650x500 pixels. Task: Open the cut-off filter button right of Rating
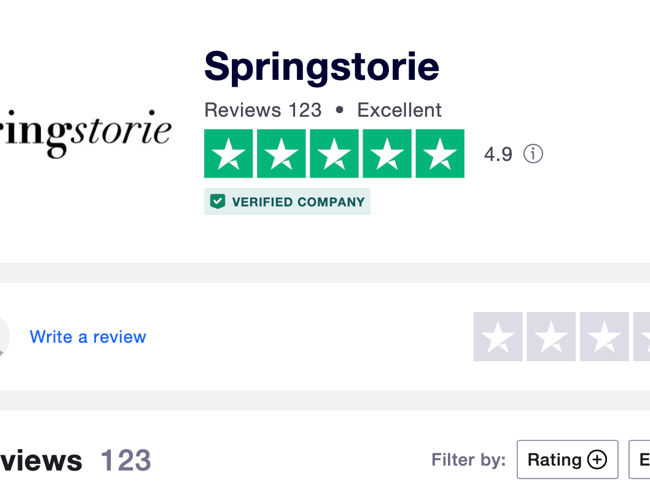coord(640,460)
